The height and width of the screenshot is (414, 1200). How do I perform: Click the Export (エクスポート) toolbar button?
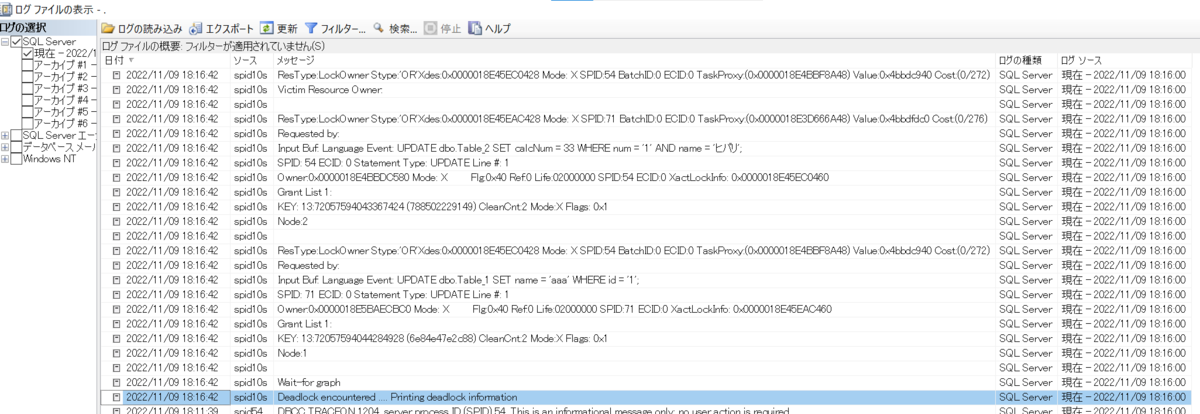[221, 29]
